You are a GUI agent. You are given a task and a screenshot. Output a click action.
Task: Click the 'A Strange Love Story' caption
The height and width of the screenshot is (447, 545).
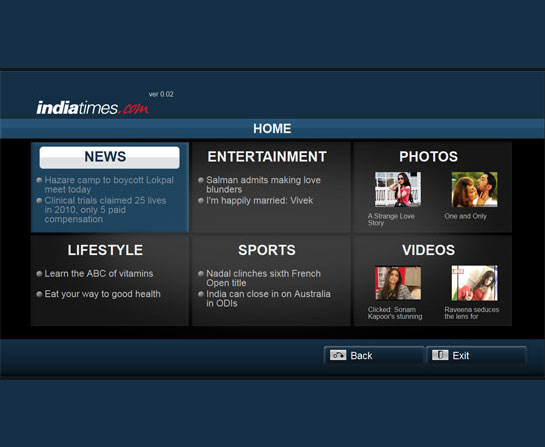click(391, 219)
